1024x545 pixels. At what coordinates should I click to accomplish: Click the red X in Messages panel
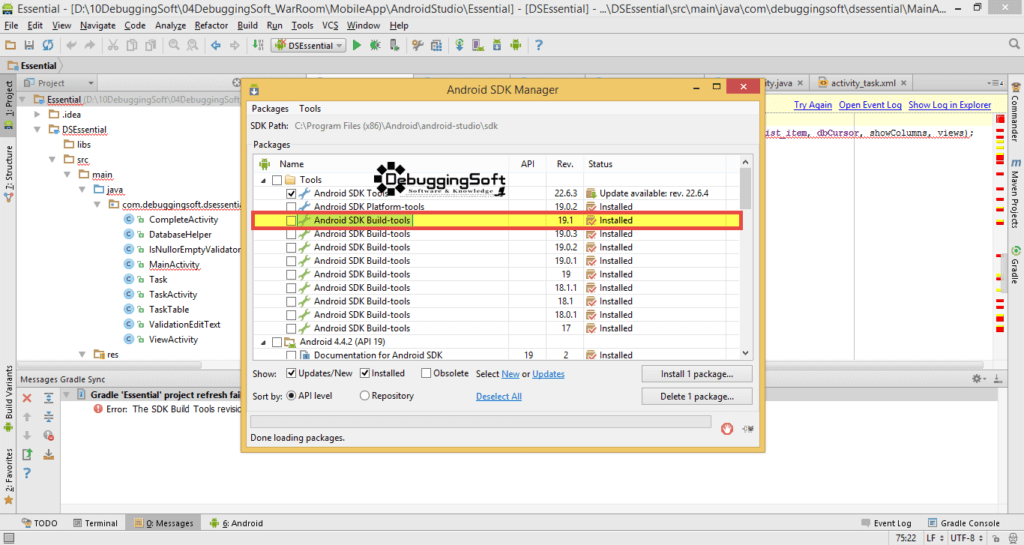tap(27, 398)
